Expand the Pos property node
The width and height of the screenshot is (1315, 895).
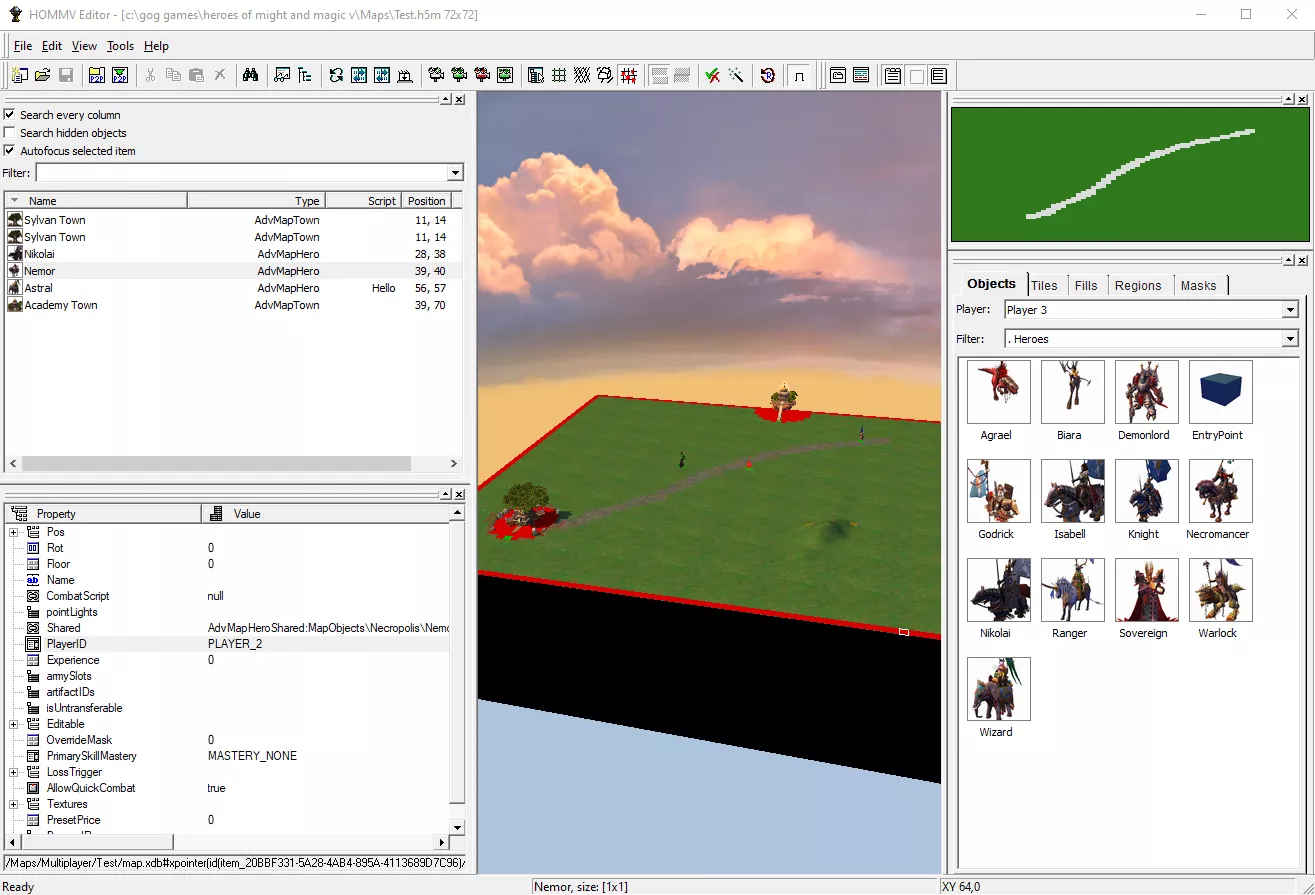click(x=14, y=532)
